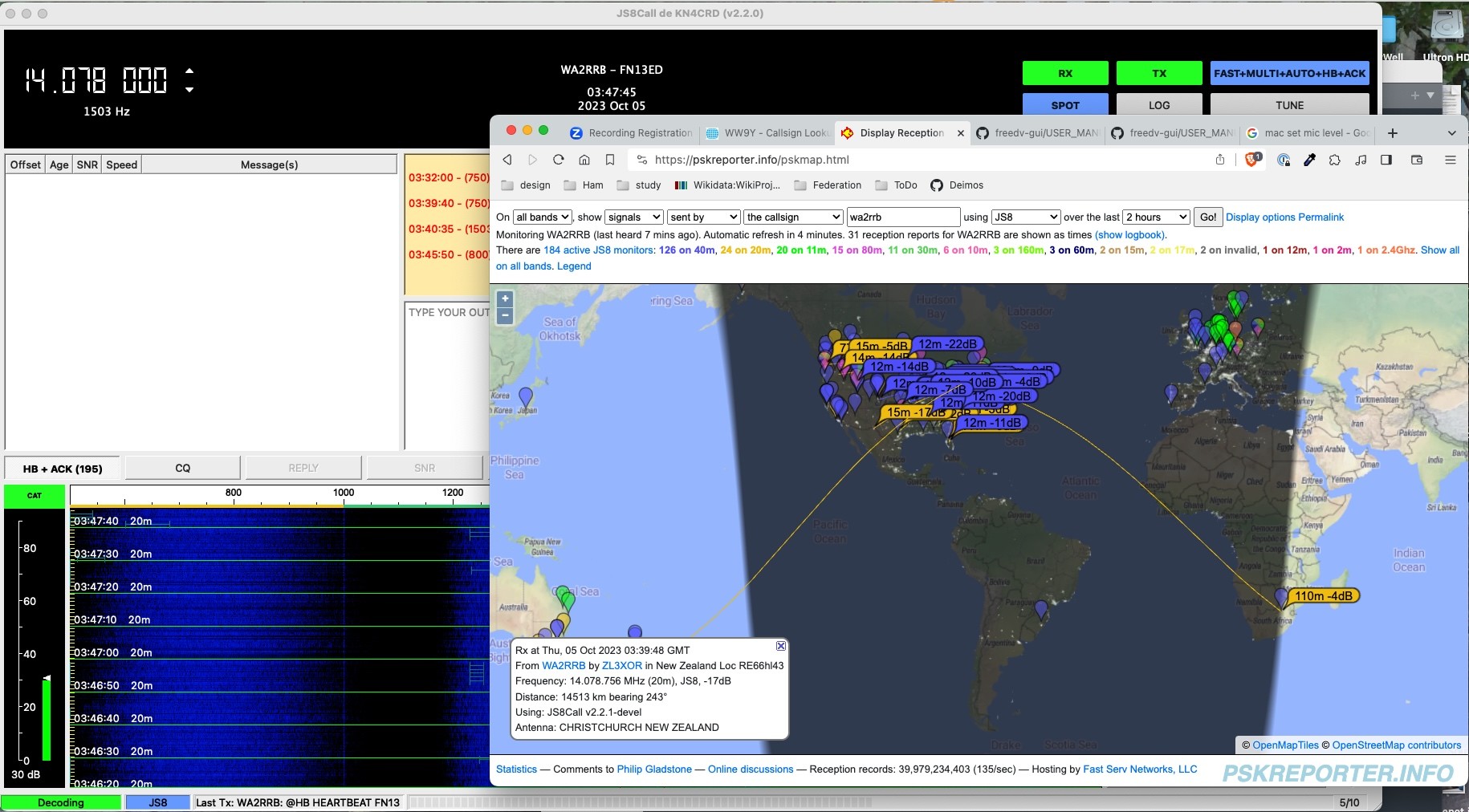The width and height of the screenshot is (1469, 812).
Task: Zoom in the map with the plus button
Action: pos(505,298)
